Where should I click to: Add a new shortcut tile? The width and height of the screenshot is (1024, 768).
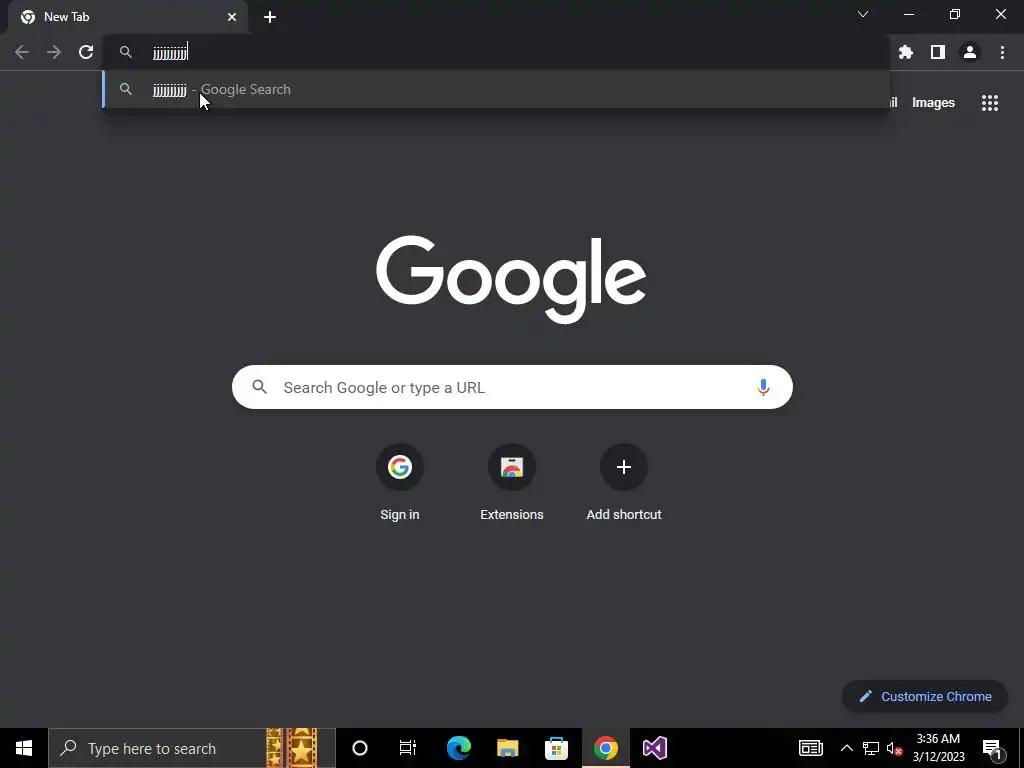tap(624, 483)
